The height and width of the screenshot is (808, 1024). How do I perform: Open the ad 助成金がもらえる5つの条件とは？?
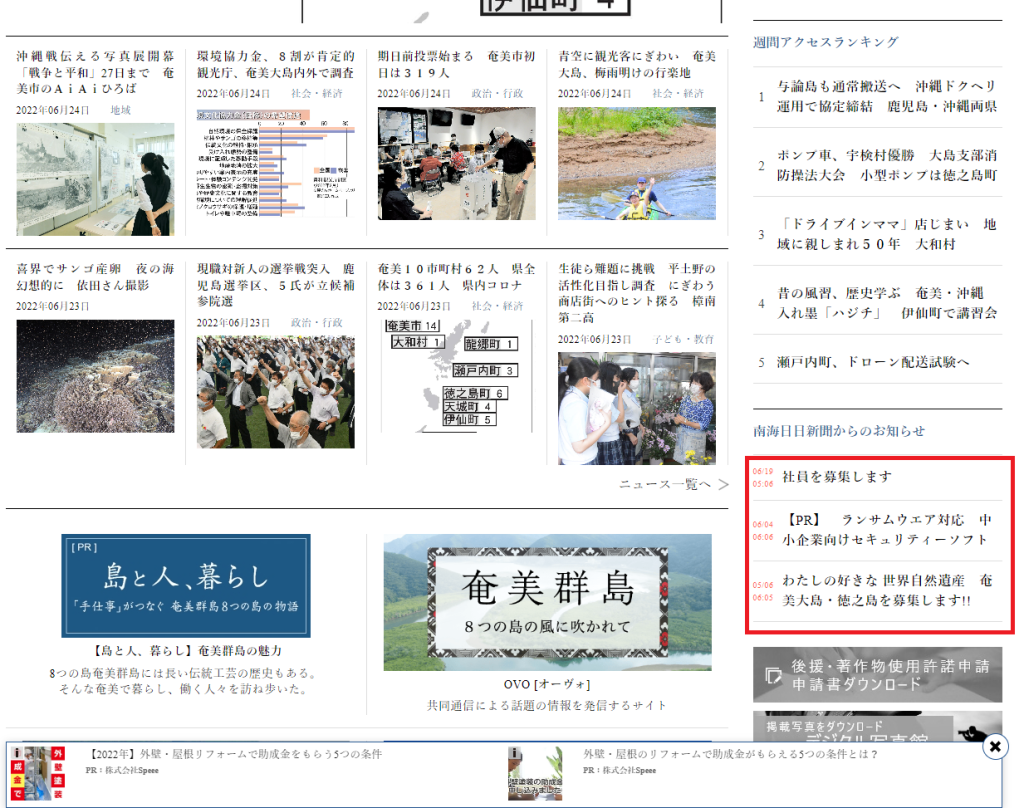[x=730, y=754]
